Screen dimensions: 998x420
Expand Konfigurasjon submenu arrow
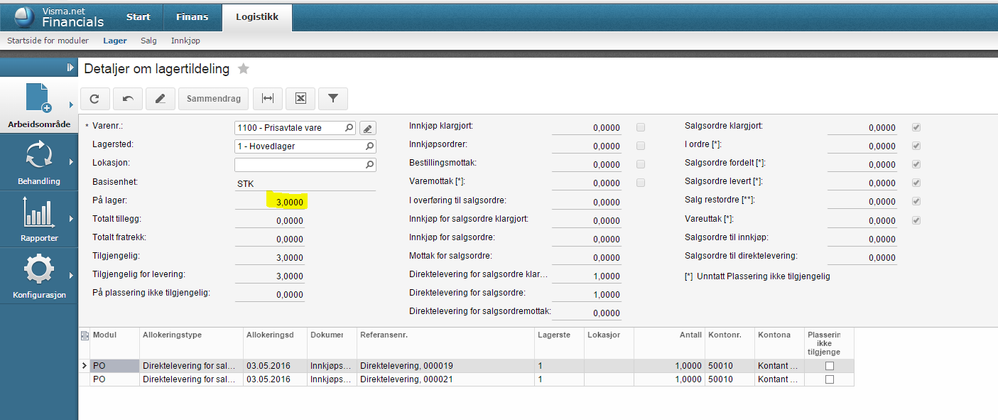[x=71, y=276]
